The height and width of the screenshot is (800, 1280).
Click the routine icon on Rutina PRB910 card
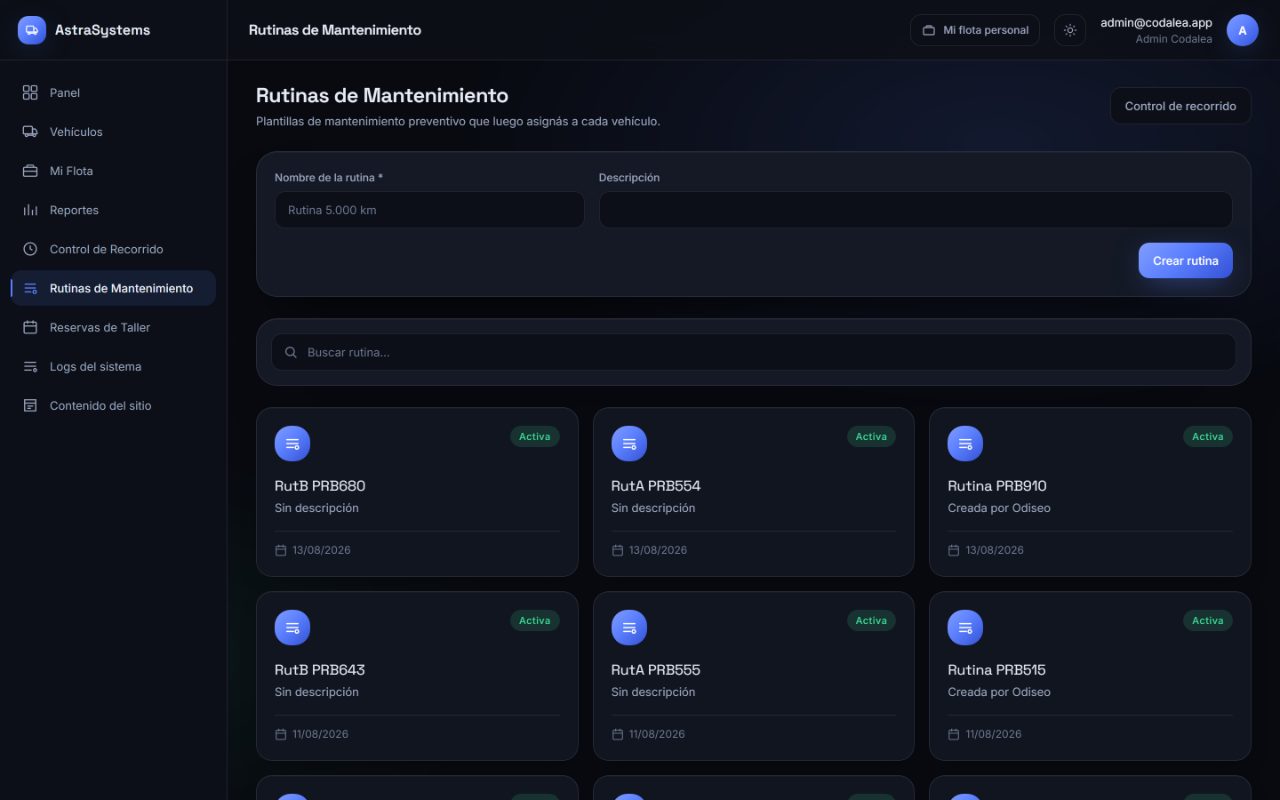click(965, 443)
